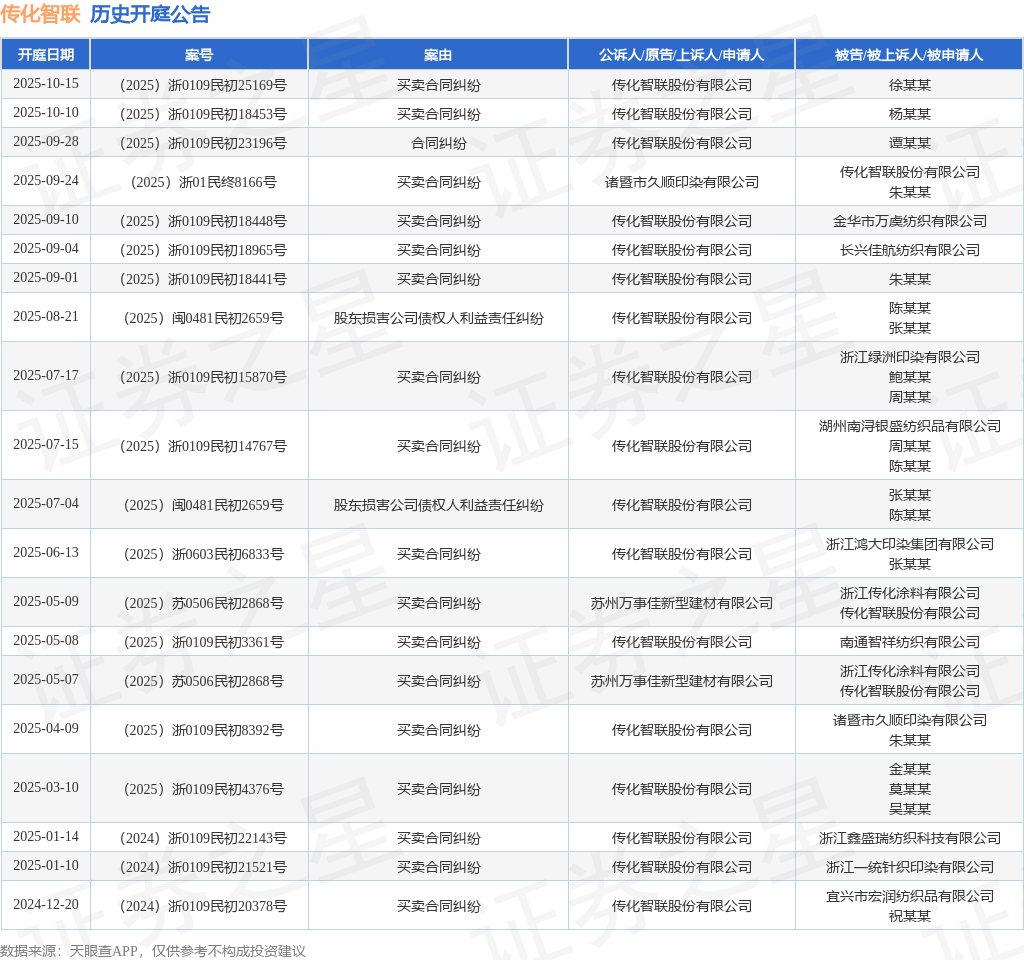The height and width of the screenshot is (960, 1024).
Task: Select case number 浙0603民初6833号
Action: 203,554
